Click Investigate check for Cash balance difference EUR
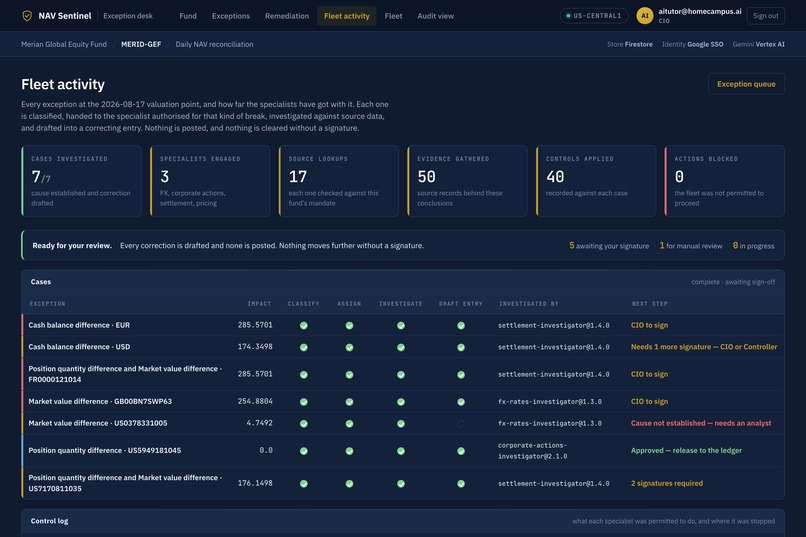 coord(401,325)
